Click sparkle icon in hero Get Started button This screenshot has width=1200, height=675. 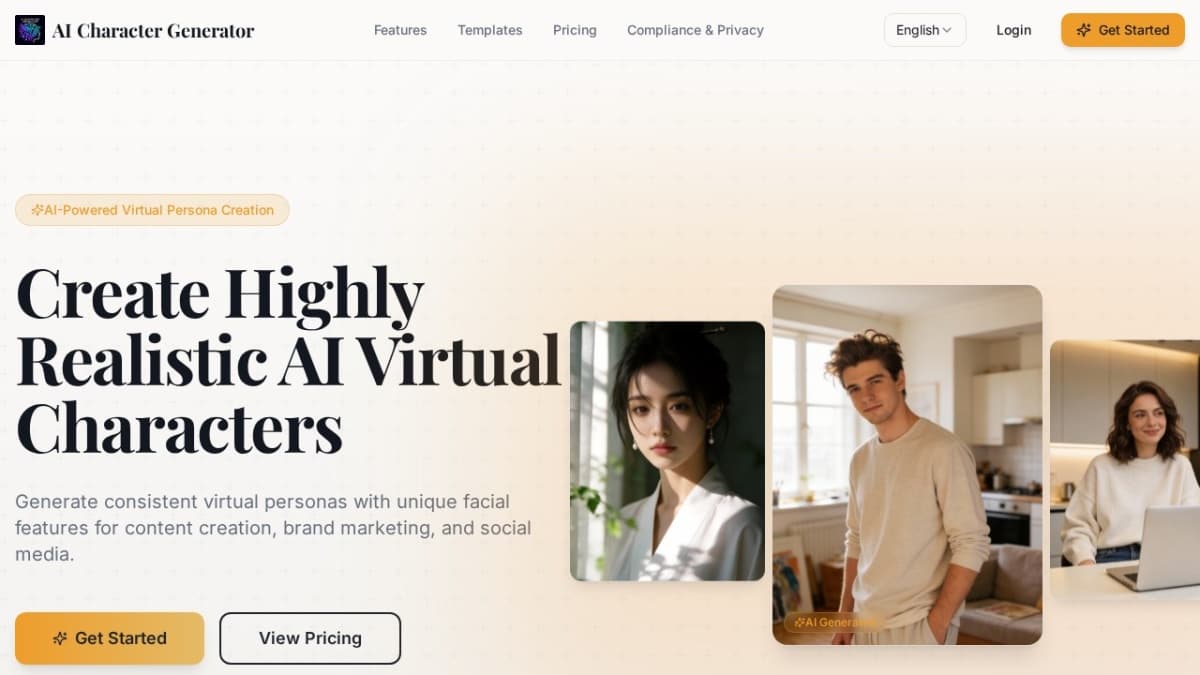tap(60, 638)
